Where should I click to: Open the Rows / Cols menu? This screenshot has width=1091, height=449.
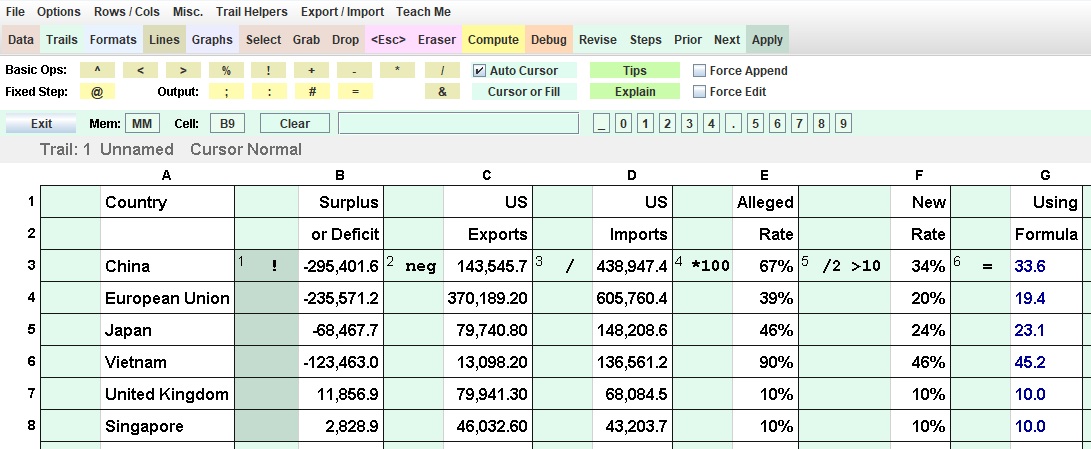(127, 12)
